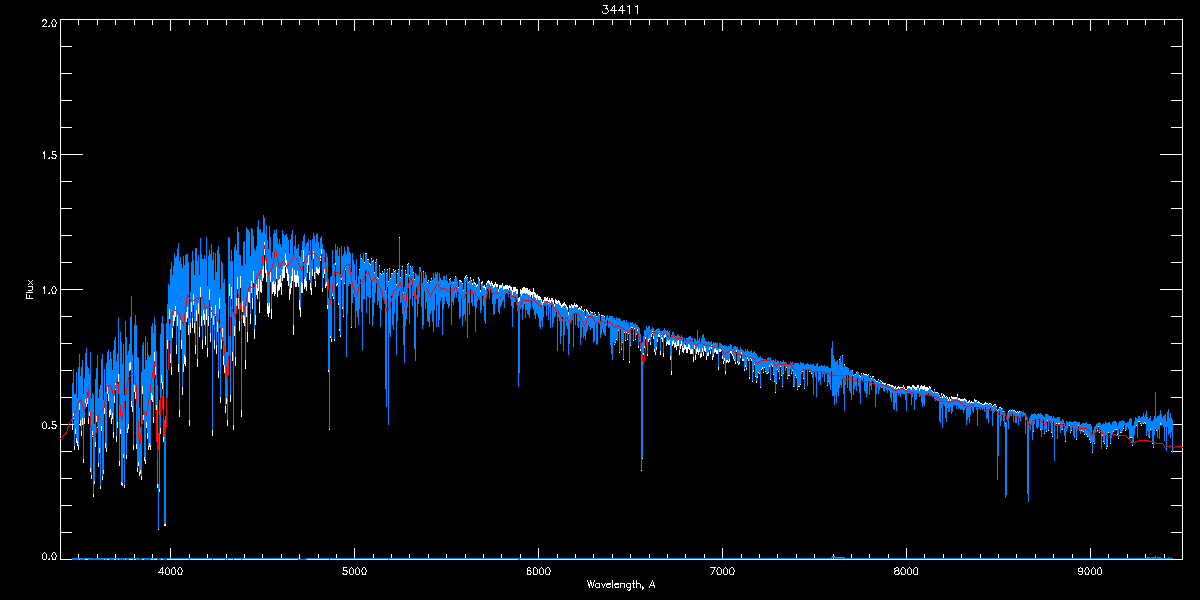Click the 1.5 y-axis tick label

click(47, 156)
